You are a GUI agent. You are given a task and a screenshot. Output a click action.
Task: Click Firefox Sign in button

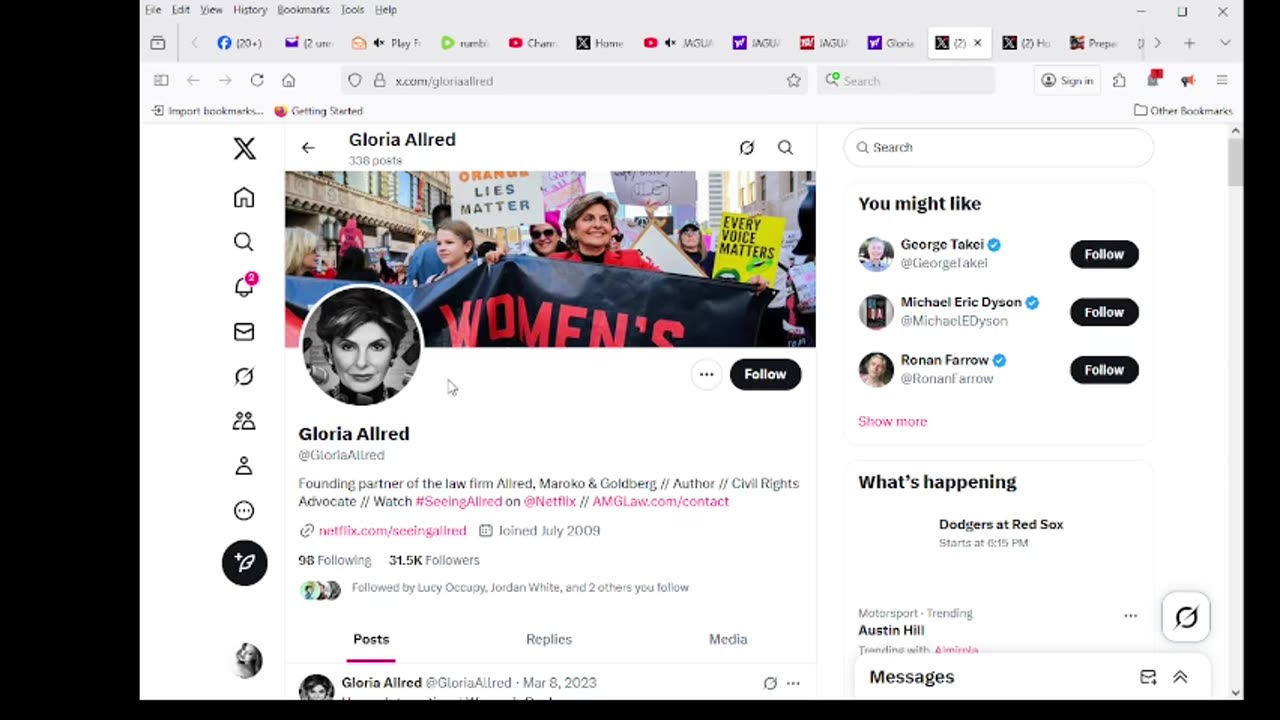coord(1067,80)
